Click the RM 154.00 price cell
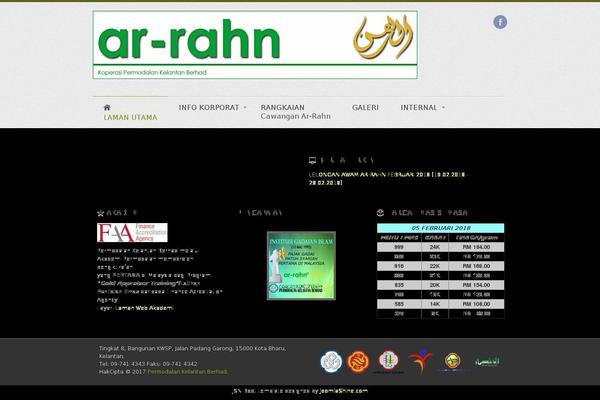Image resolution: width=600 pixels, height=400 pixels. [476, 285]
